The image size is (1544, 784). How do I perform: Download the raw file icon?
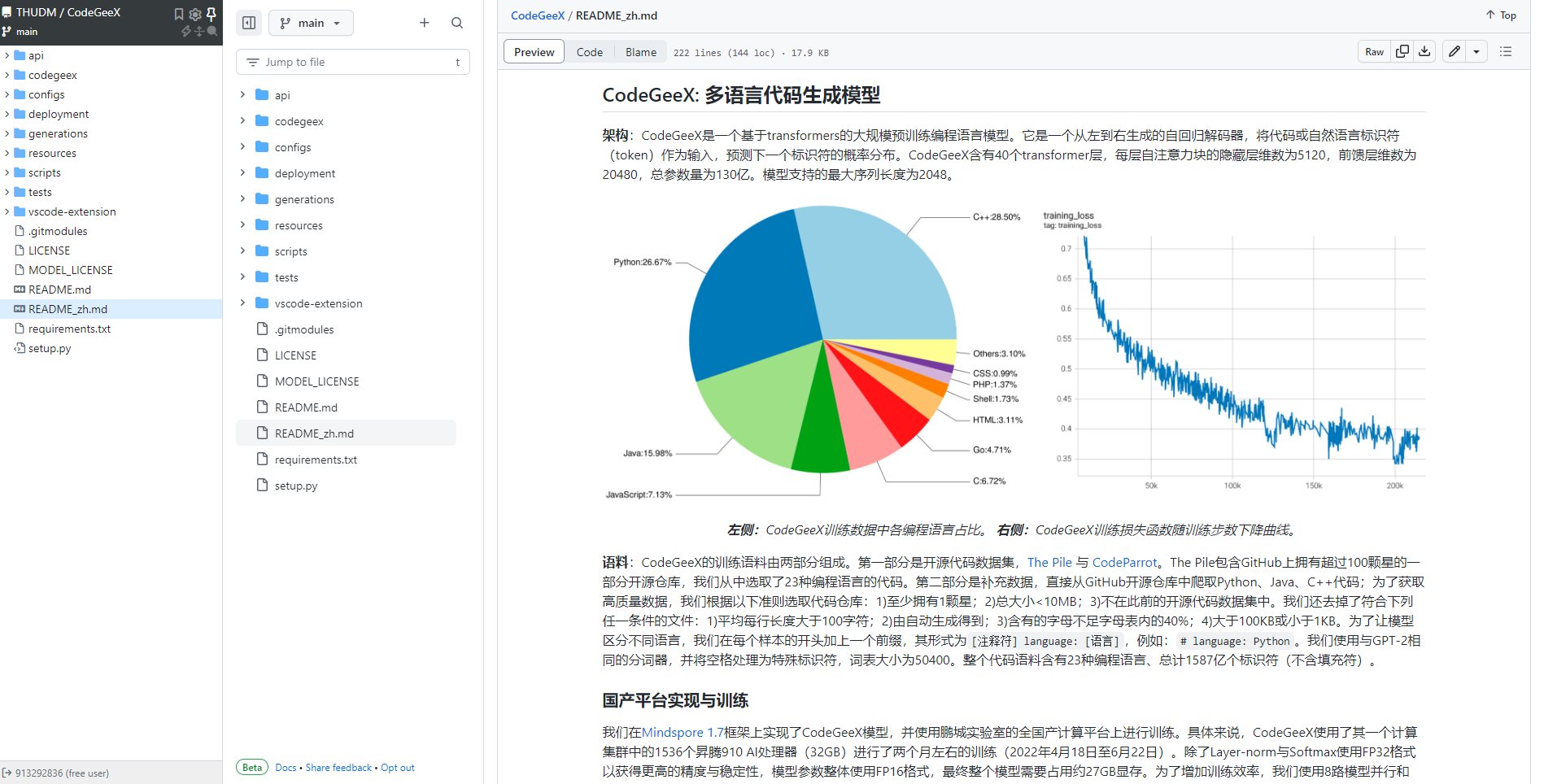(x=1424, y=51)
